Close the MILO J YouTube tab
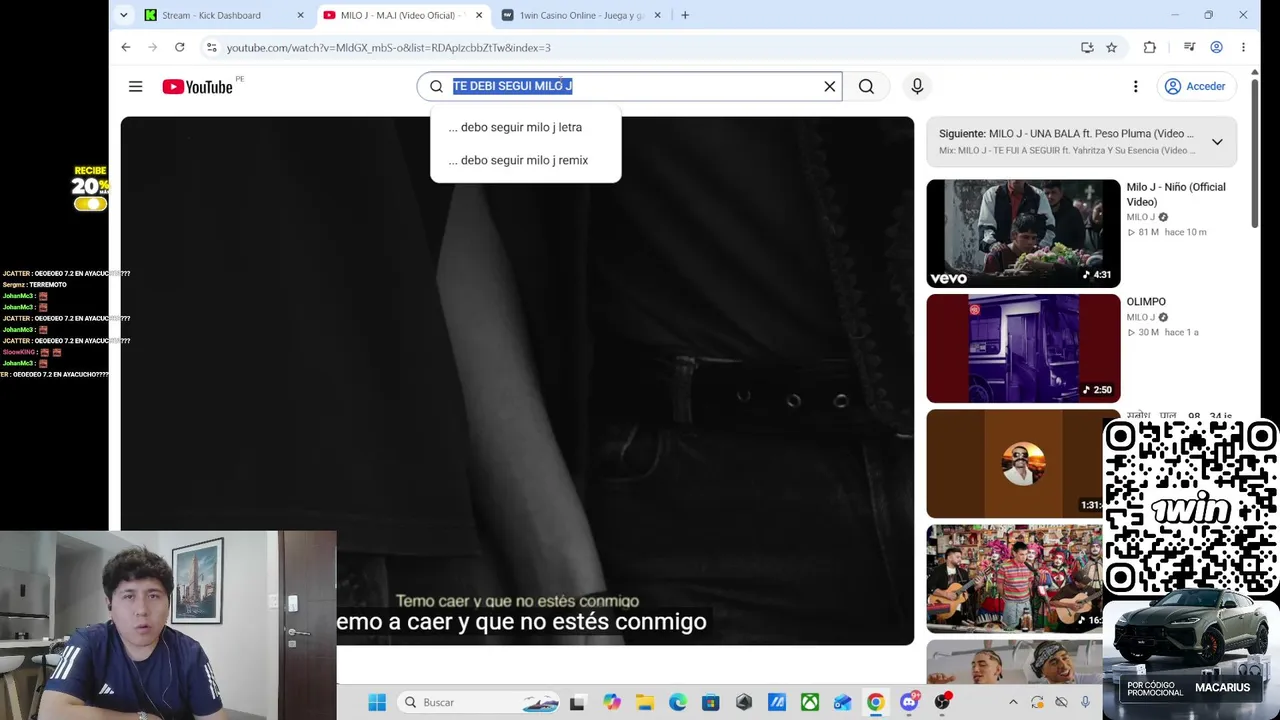The height and width of the screenshot is (720, 1280). click(x=479, y=15)
